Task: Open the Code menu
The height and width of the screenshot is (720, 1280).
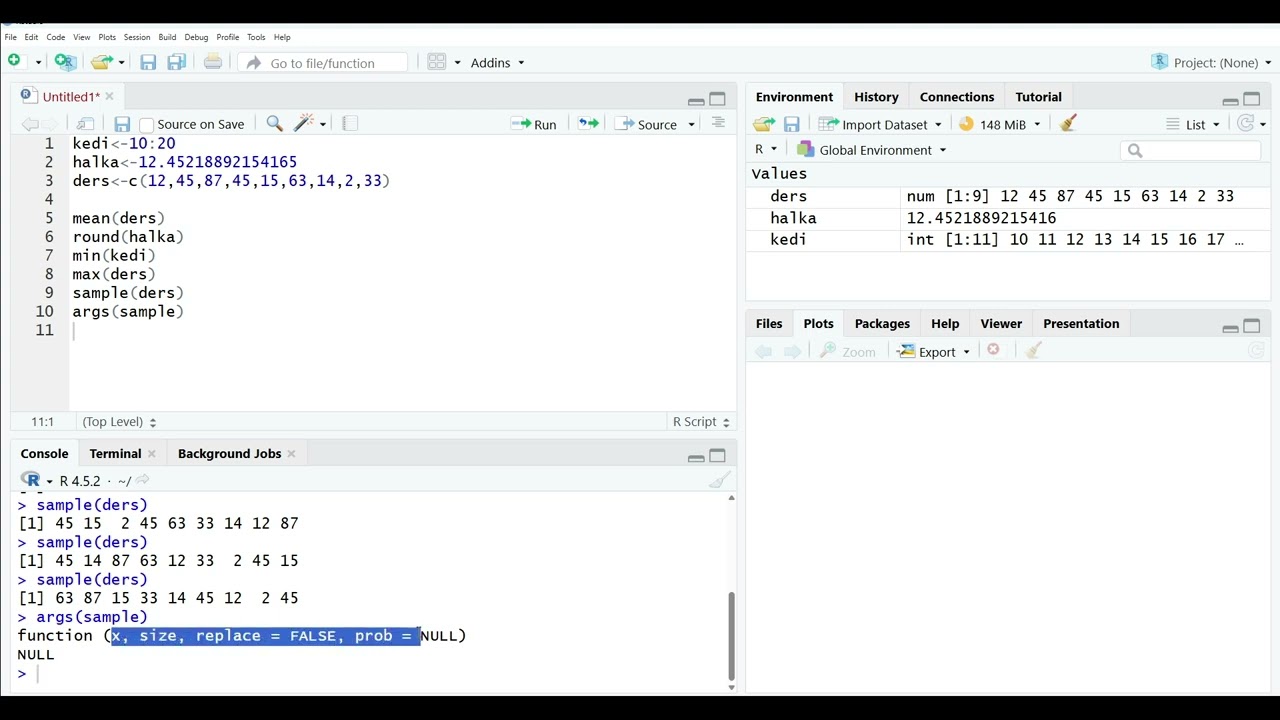Action: click(56, 37)
